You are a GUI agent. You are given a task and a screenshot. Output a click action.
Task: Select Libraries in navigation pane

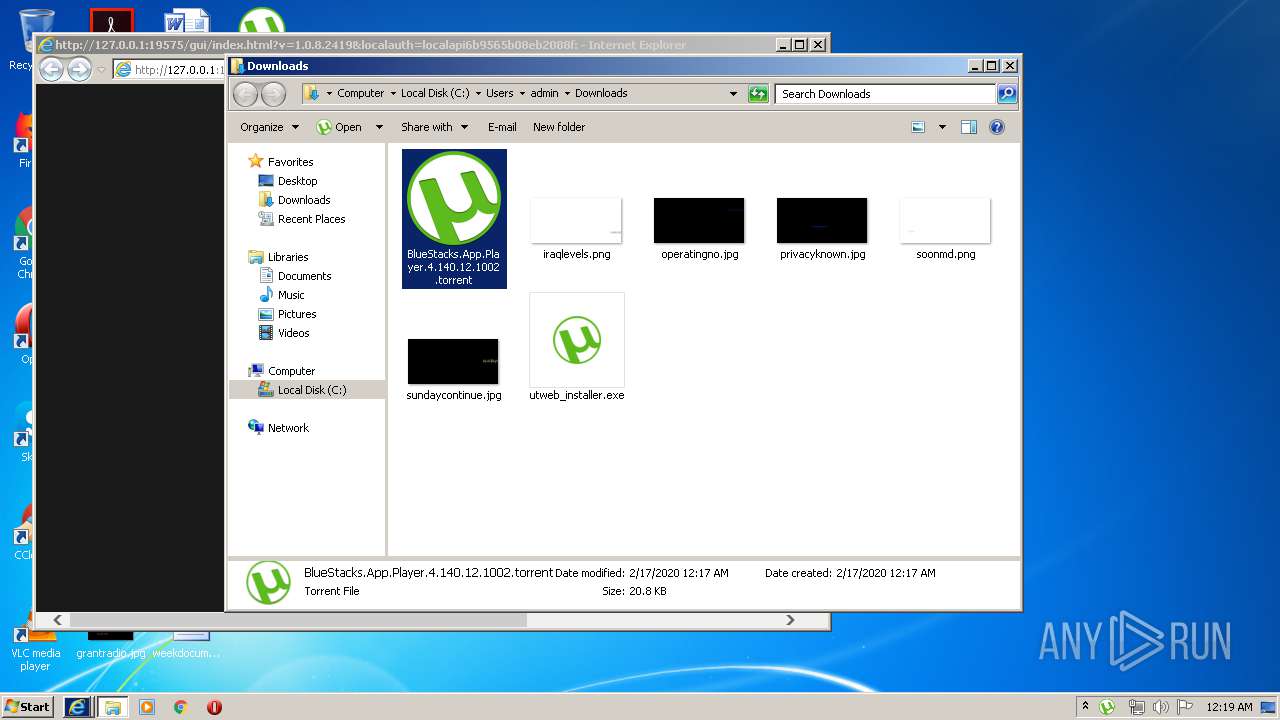click(288, 257)
